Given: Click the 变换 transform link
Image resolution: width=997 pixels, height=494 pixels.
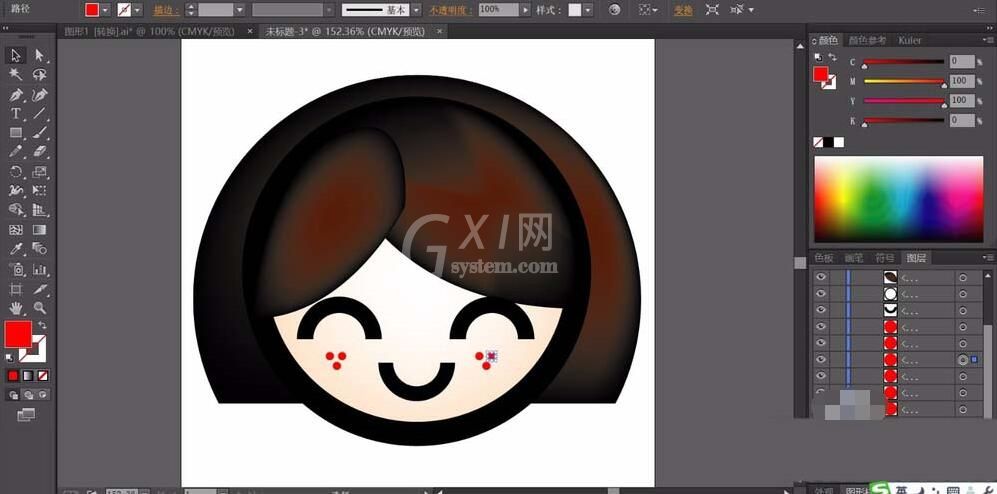Looking at the screenshot, I should pyautogui.click(x=684, y=10).
